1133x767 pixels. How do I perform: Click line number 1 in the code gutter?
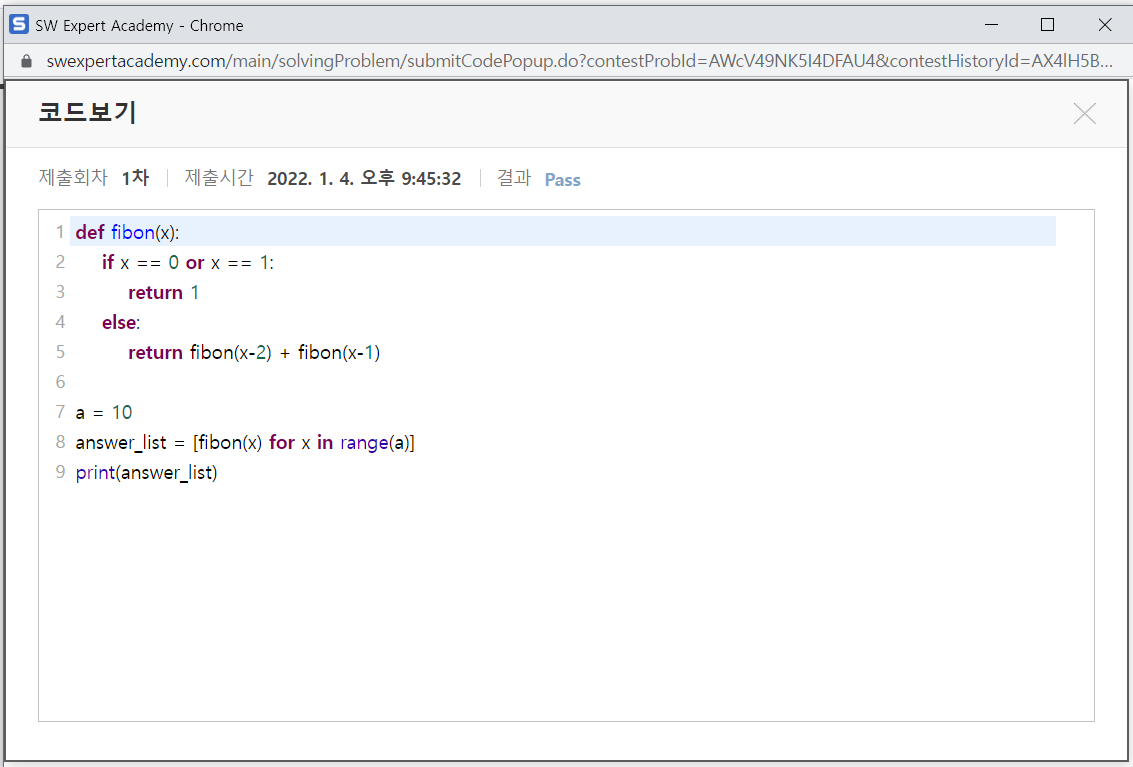point(61,232)
